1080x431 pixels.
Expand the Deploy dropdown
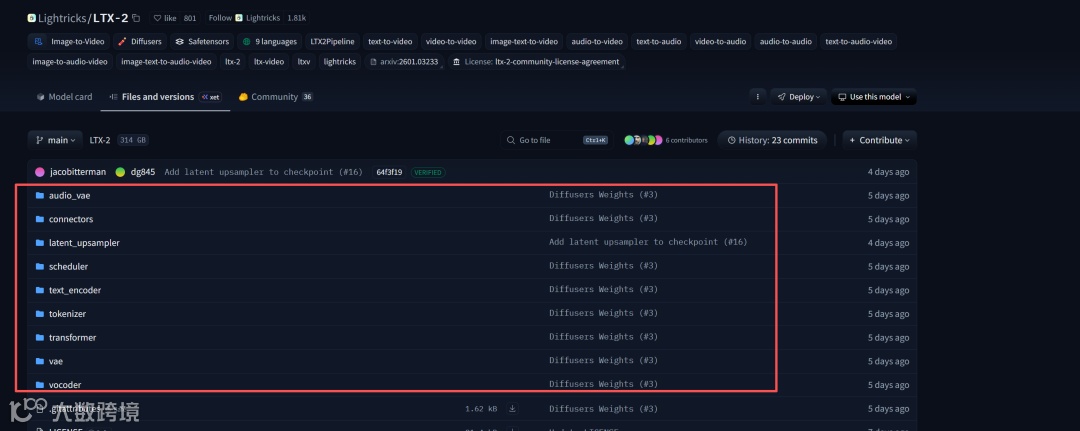[x=798, y=97]
